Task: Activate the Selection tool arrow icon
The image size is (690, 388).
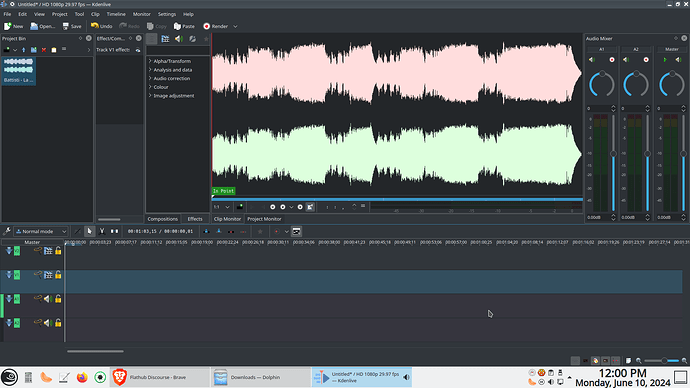Action: (x=89, y=231)
